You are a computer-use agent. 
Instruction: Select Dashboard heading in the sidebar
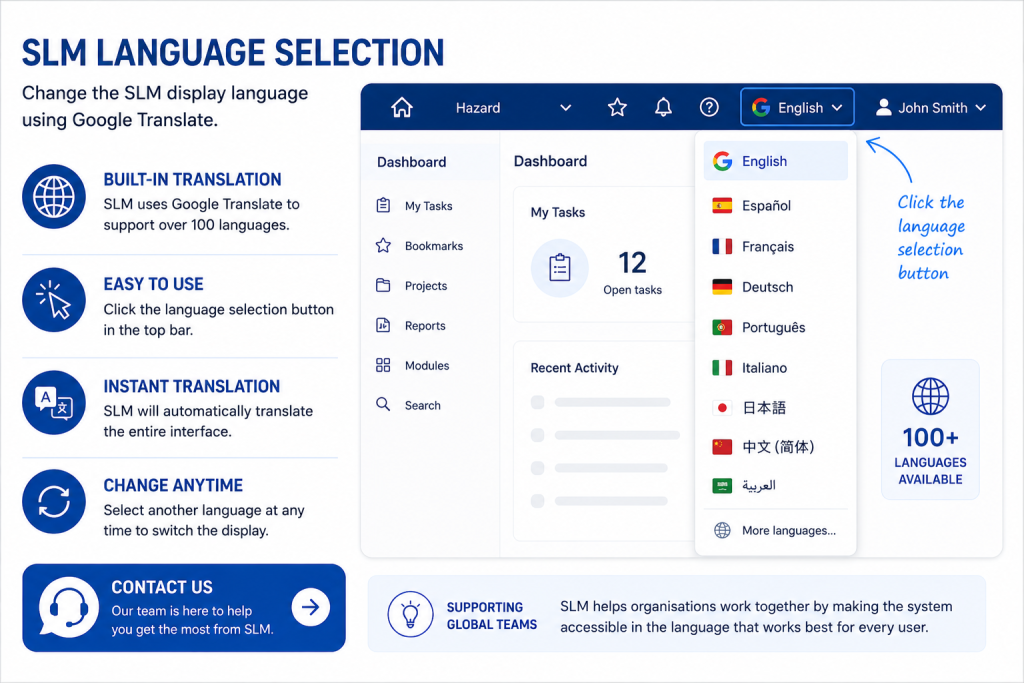click(x=411, y=162)
